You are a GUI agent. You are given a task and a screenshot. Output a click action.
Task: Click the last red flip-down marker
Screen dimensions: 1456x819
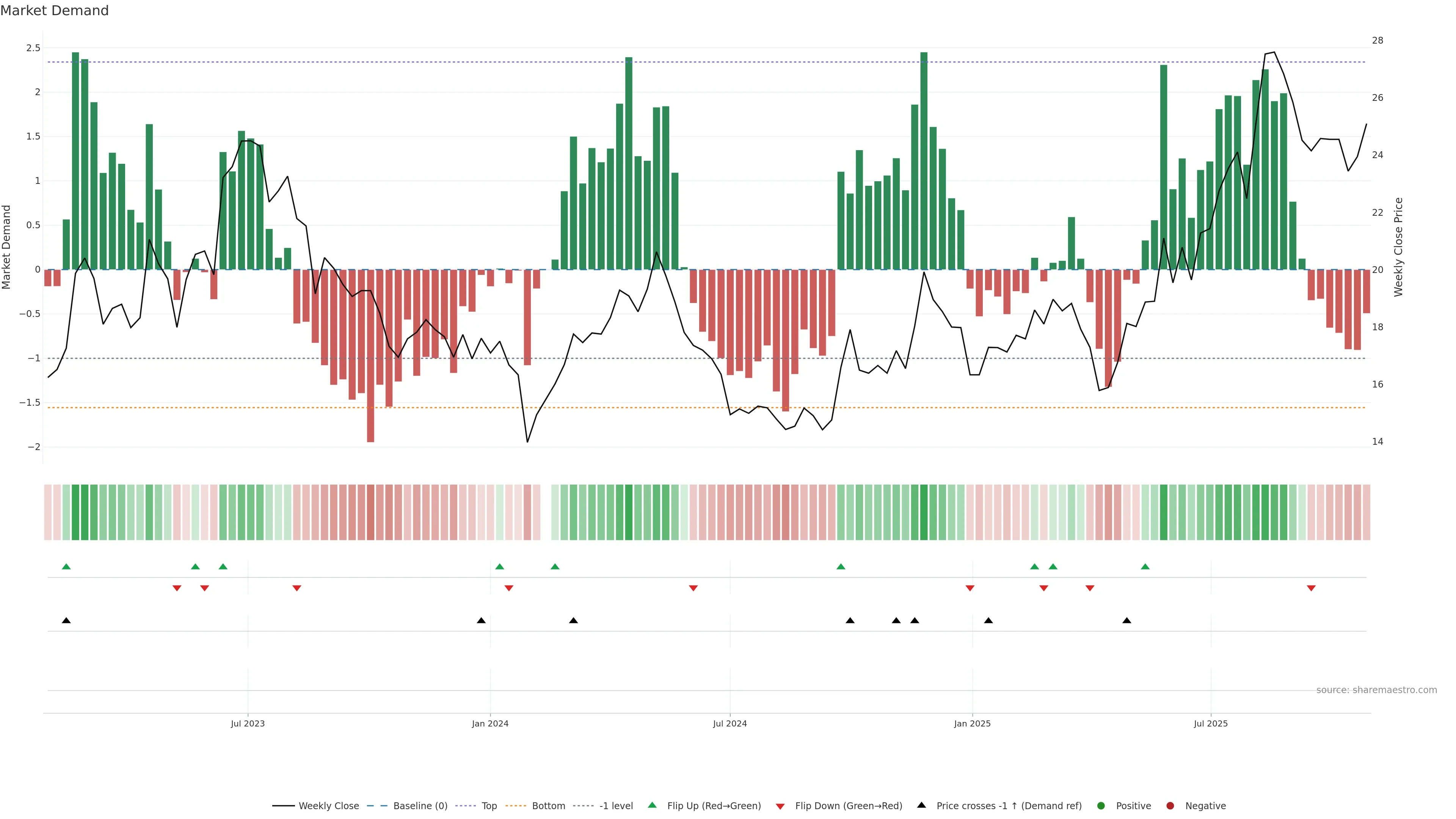coord(1311,588)
